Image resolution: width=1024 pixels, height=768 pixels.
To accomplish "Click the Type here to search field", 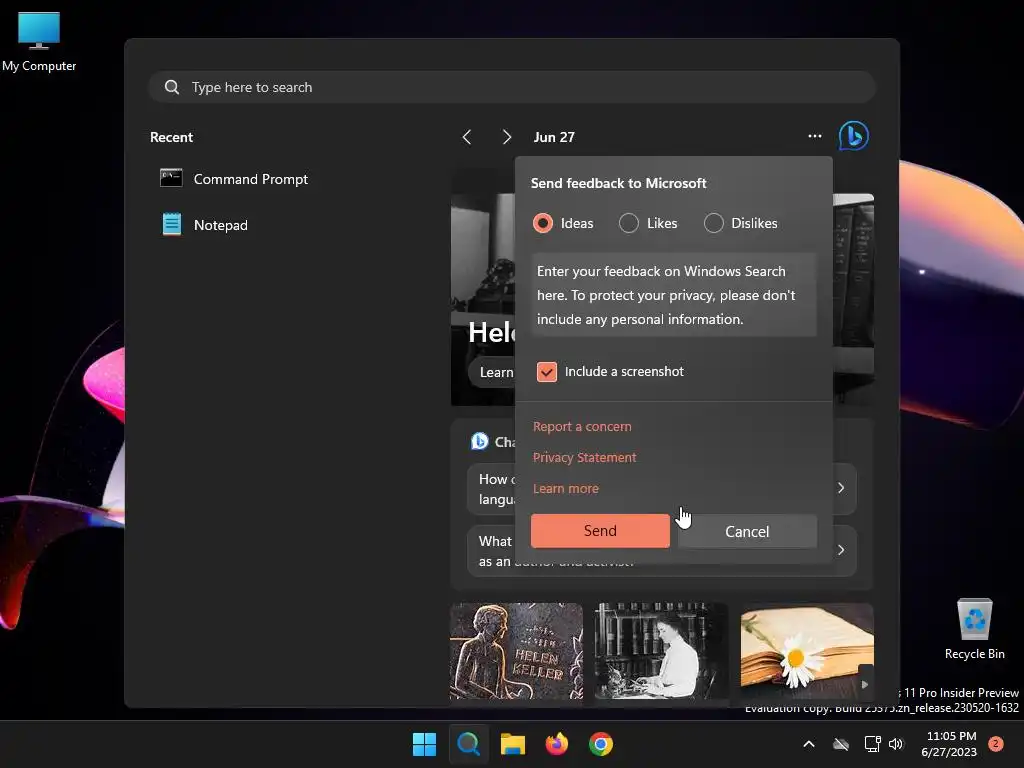I will [512, 87].
